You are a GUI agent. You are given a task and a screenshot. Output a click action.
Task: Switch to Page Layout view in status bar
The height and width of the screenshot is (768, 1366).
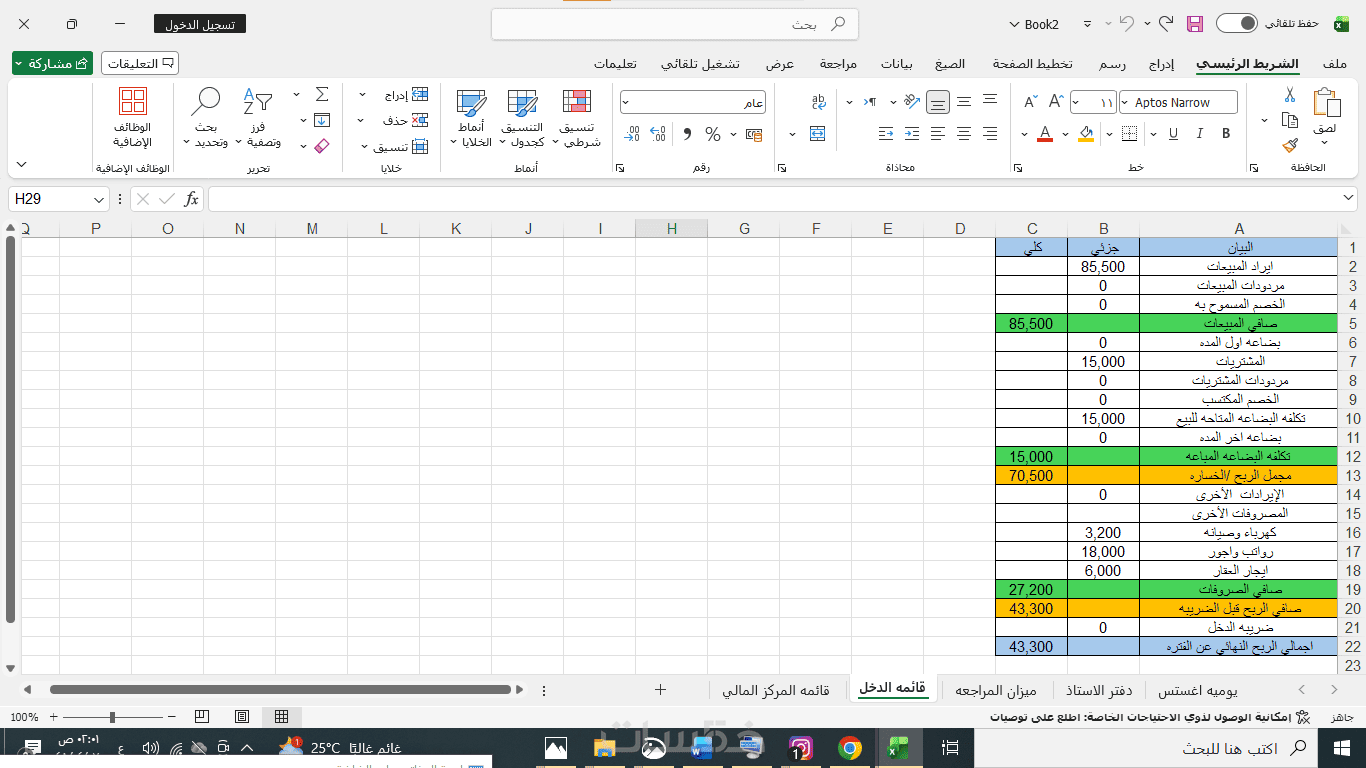pos(241,717)
